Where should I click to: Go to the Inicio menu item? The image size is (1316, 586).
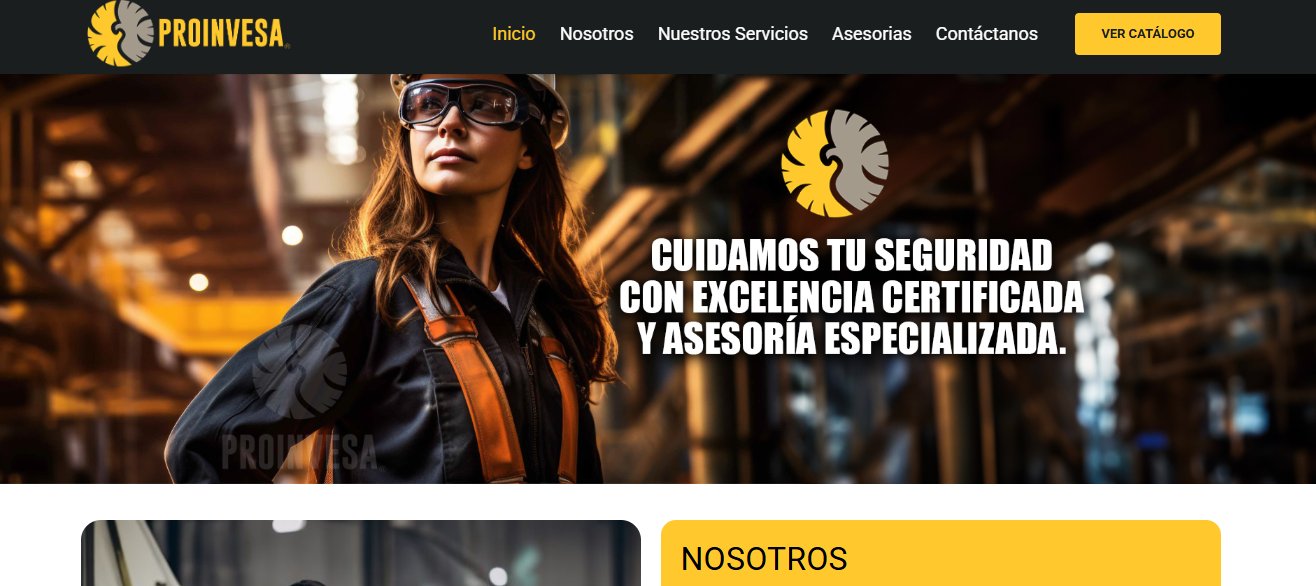pos(514,34)
